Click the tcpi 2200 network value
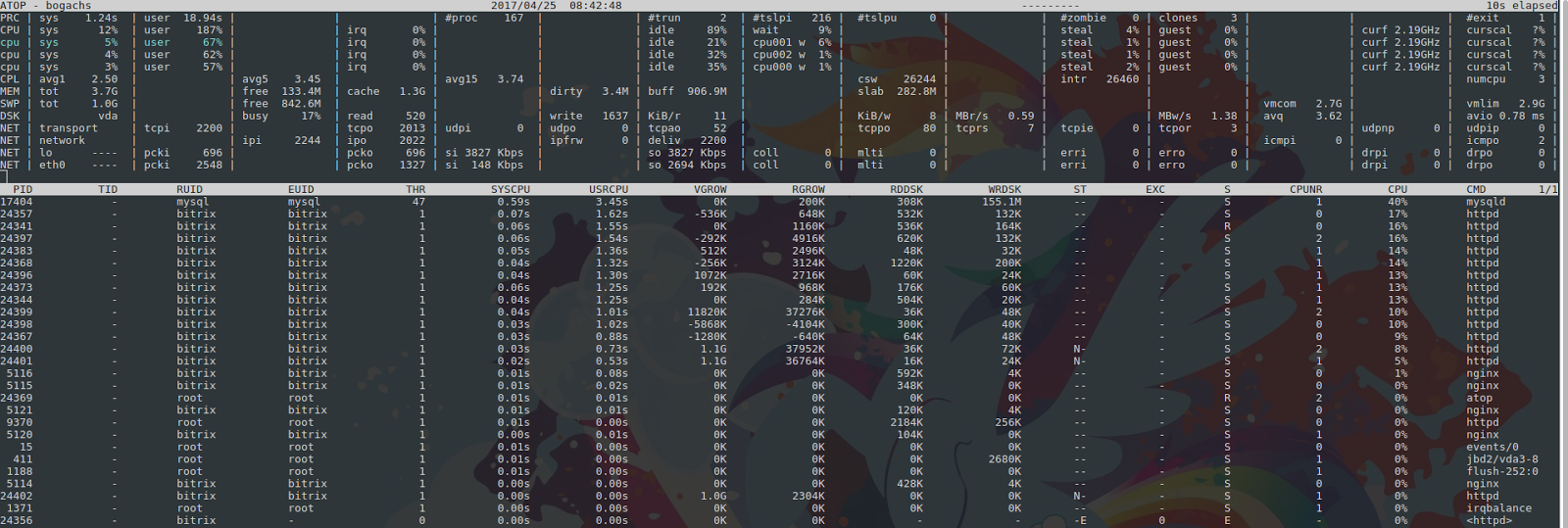The width and height of the screenshot is (1568, 528). (183, 128)
